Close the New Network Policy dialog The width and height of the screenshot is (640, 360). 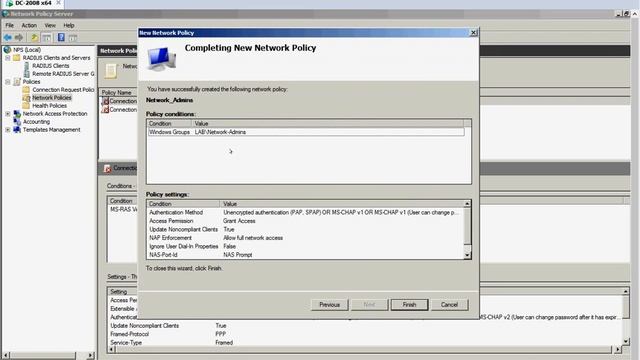473,33
